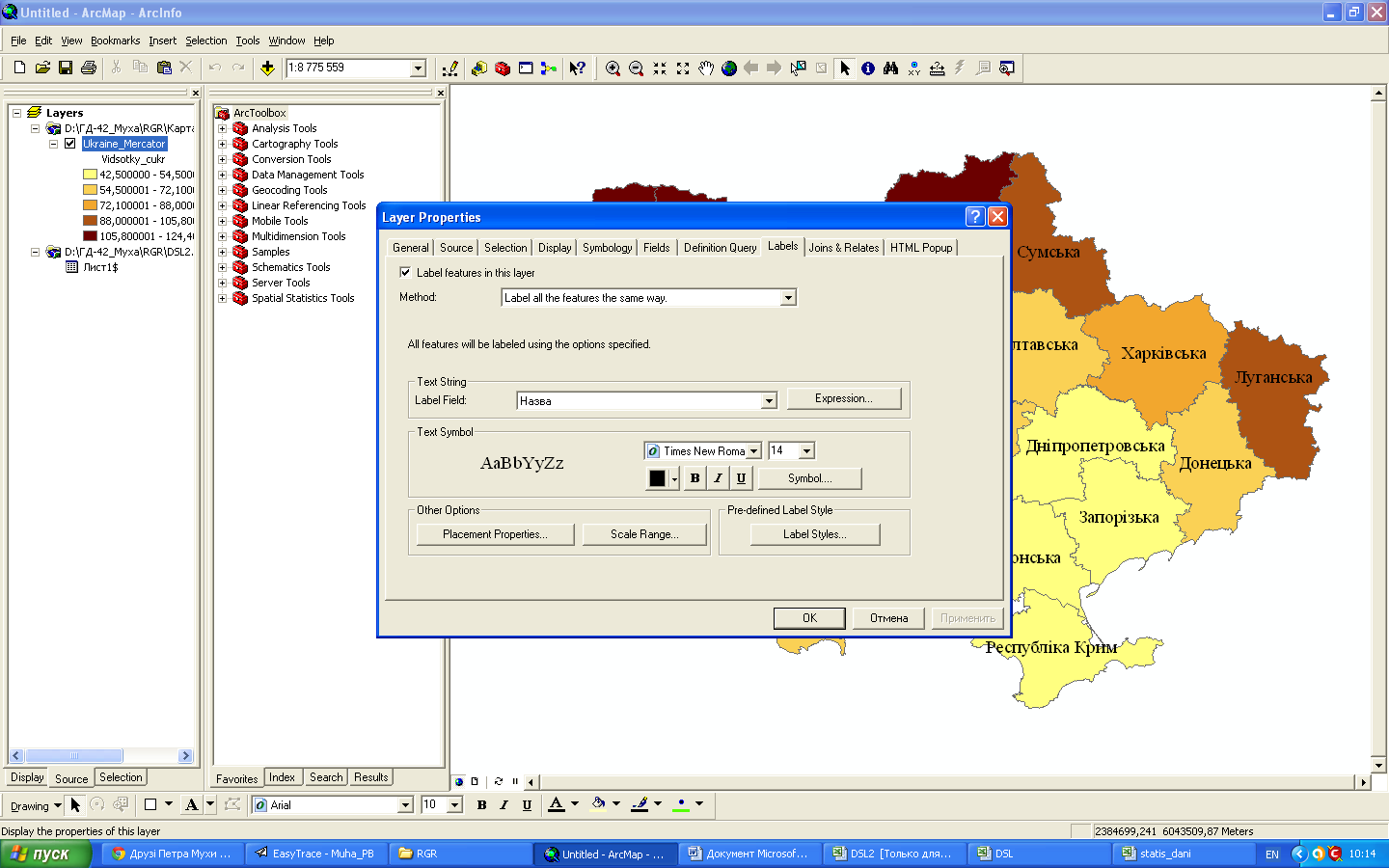The height and width of the screenshot is (868, 1389).
Task: Open the Label Field dropdown
Action: 769,400
